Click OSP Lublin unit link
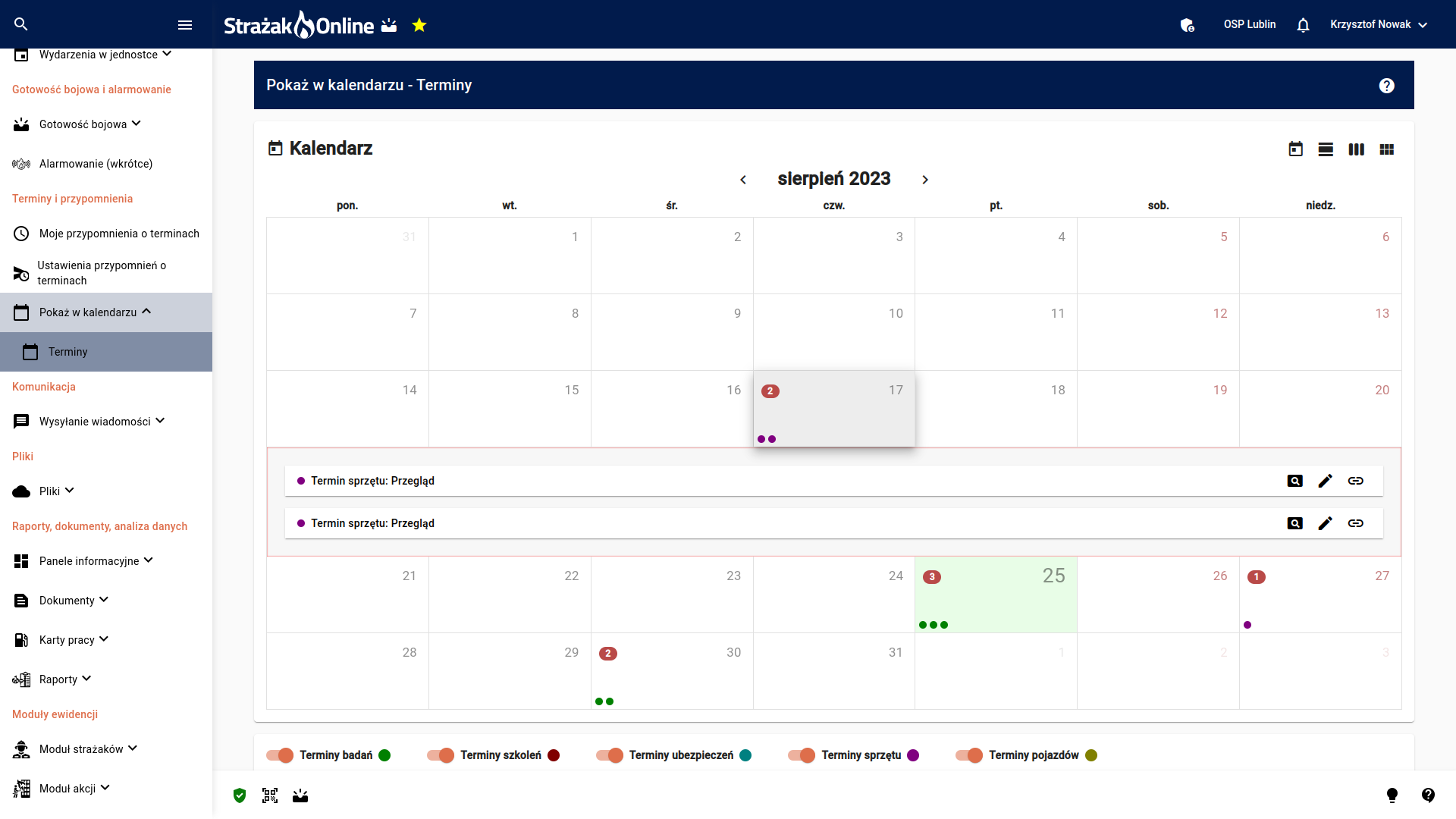The height and width of the screenshot is (819, 1456). pyautogui.click(x=1249, y=24)
